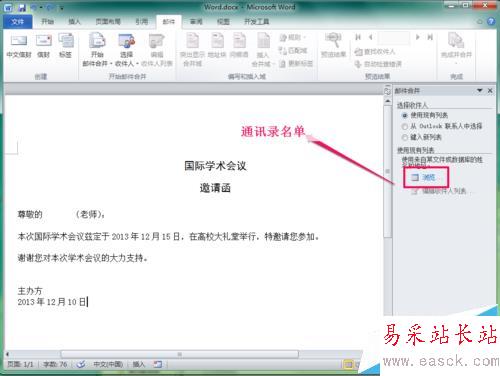The height and width of the screenshot is (376, 500).
Task: Click the macro recording icon in status bar
Action: point(158,364)
